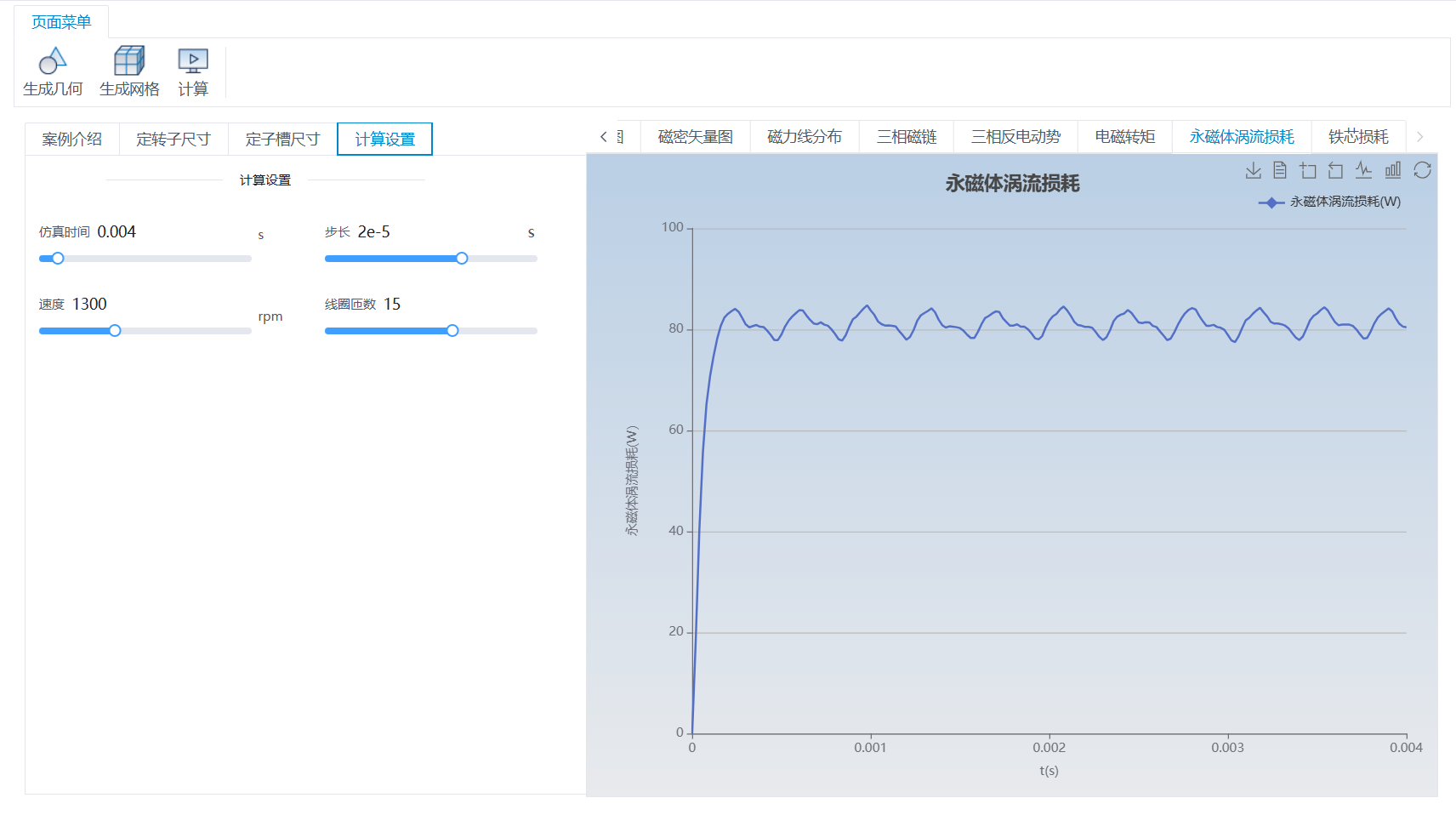Click the 速度 slider handle

pos(115,331)
